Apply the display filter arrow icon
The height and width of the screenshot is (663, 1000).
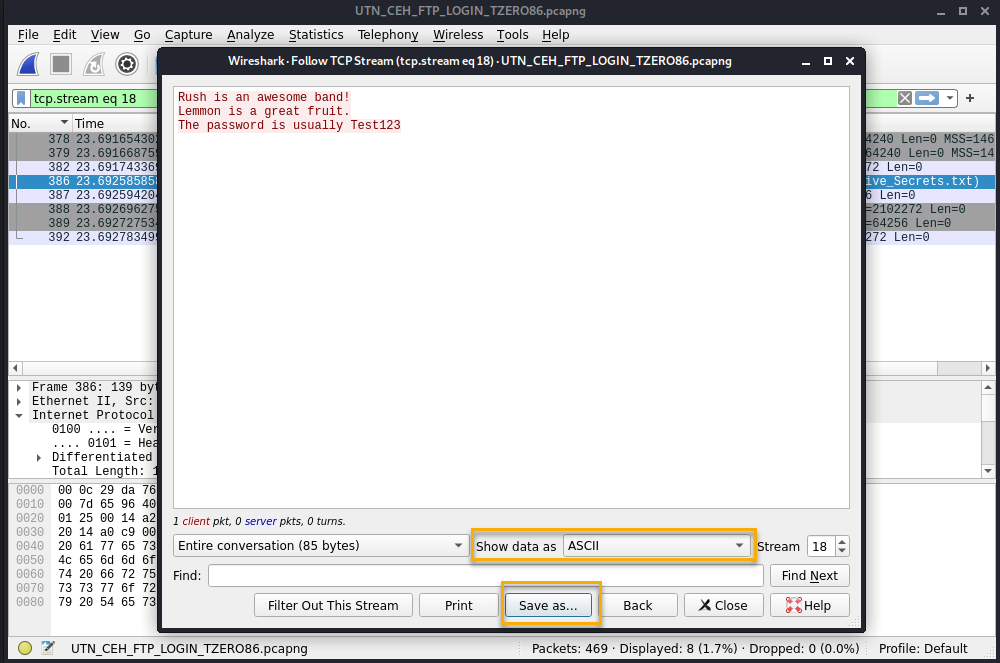click(927, 98)
